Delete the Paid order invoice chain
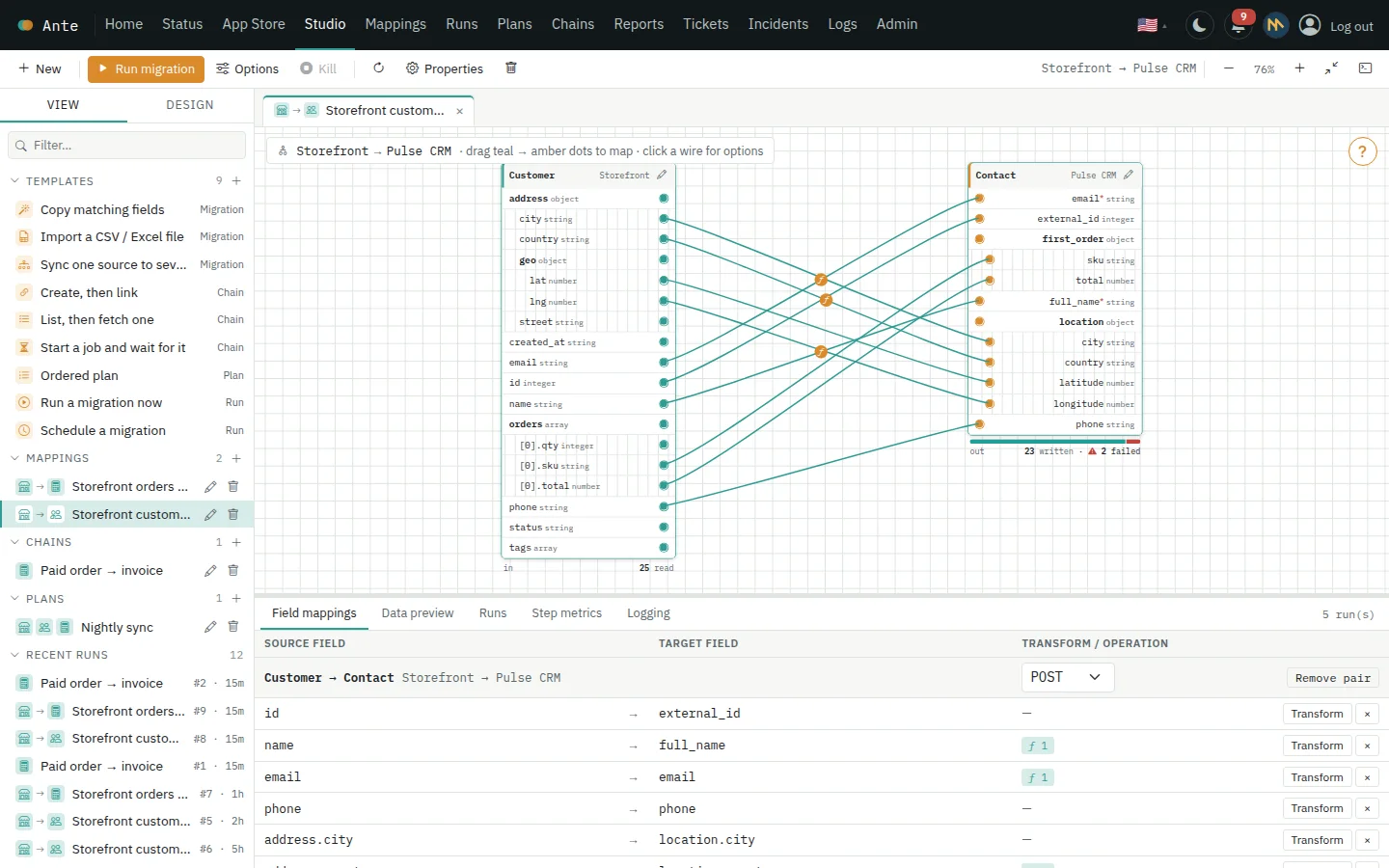The image size is (1389, 868). [232, 571]
